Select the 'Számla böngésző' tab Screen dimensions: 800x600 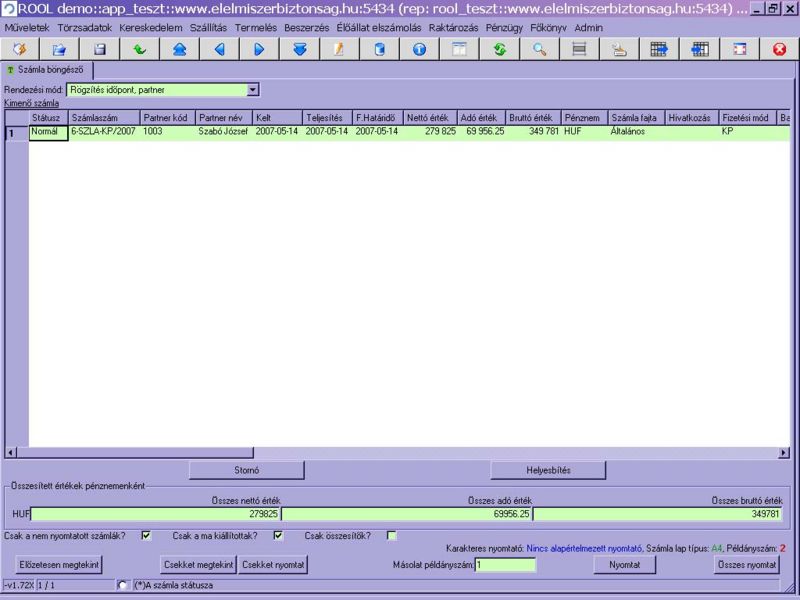pos(48,70)
